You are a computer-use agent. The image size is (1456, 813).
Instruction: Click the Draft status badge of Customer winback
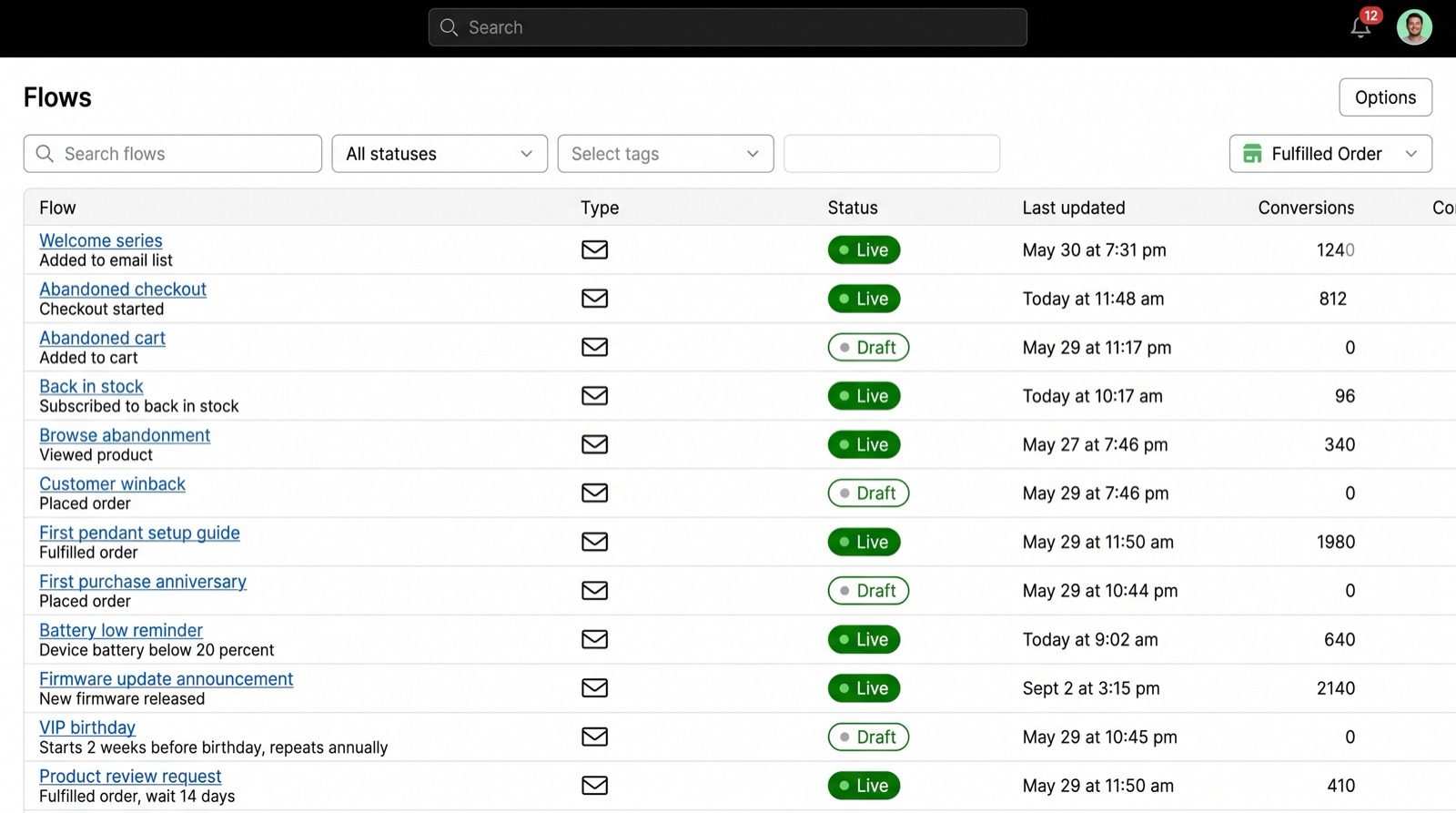(x=868, y=493)
